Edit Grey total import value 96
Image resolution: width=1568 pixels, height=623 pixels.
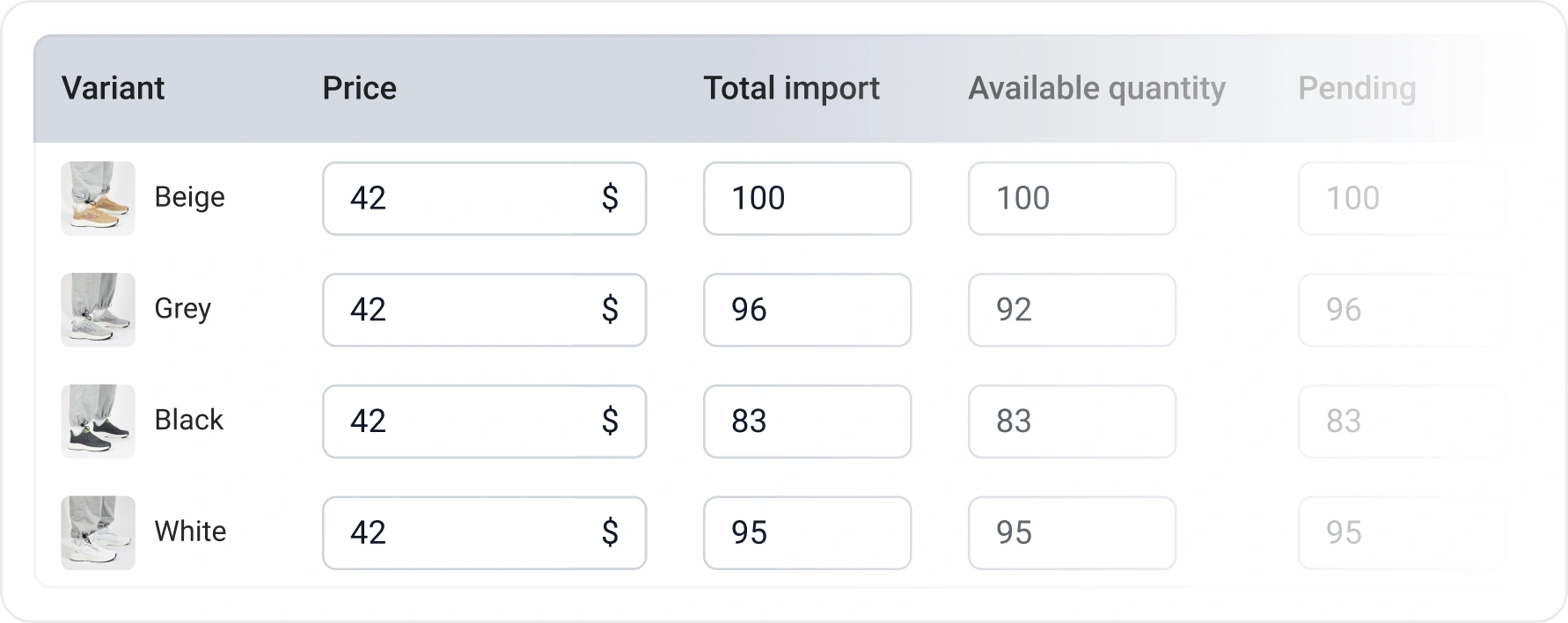tap(807, 310)
